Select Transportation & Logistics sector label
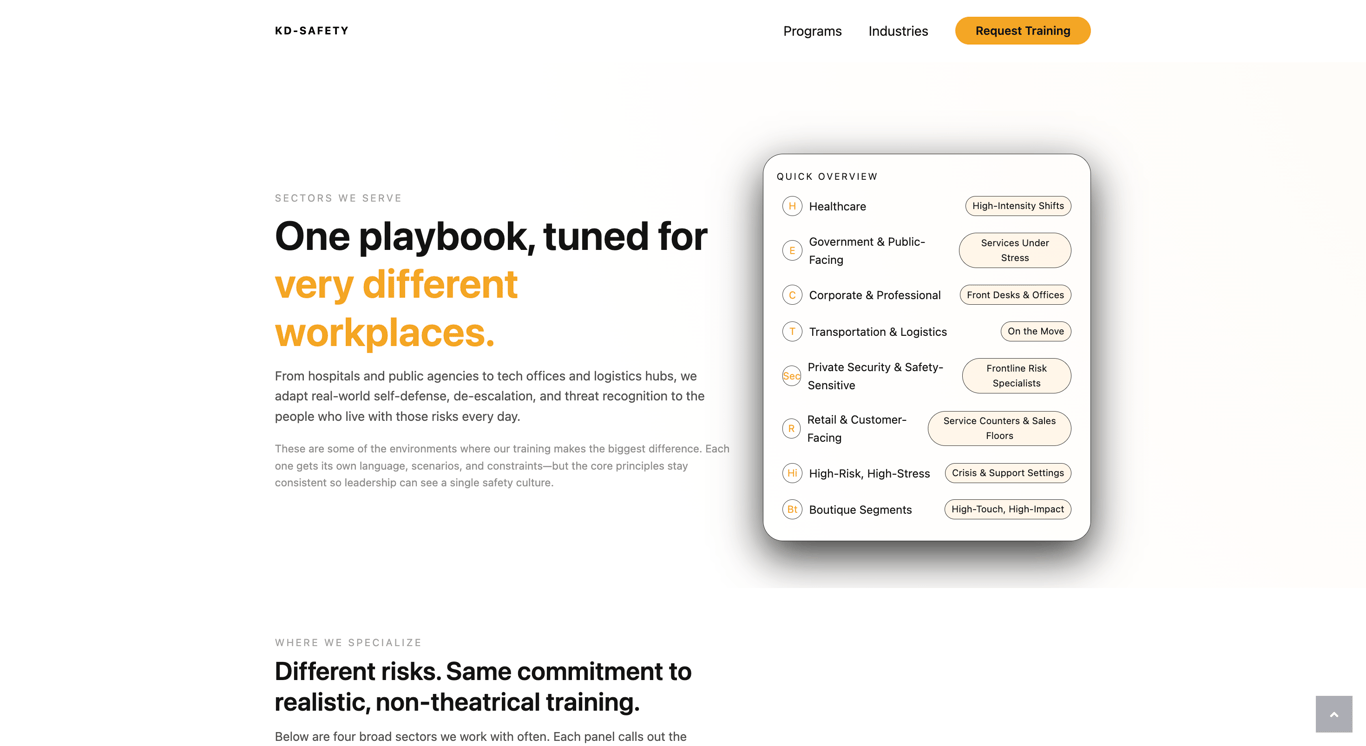 click(877, 331)
